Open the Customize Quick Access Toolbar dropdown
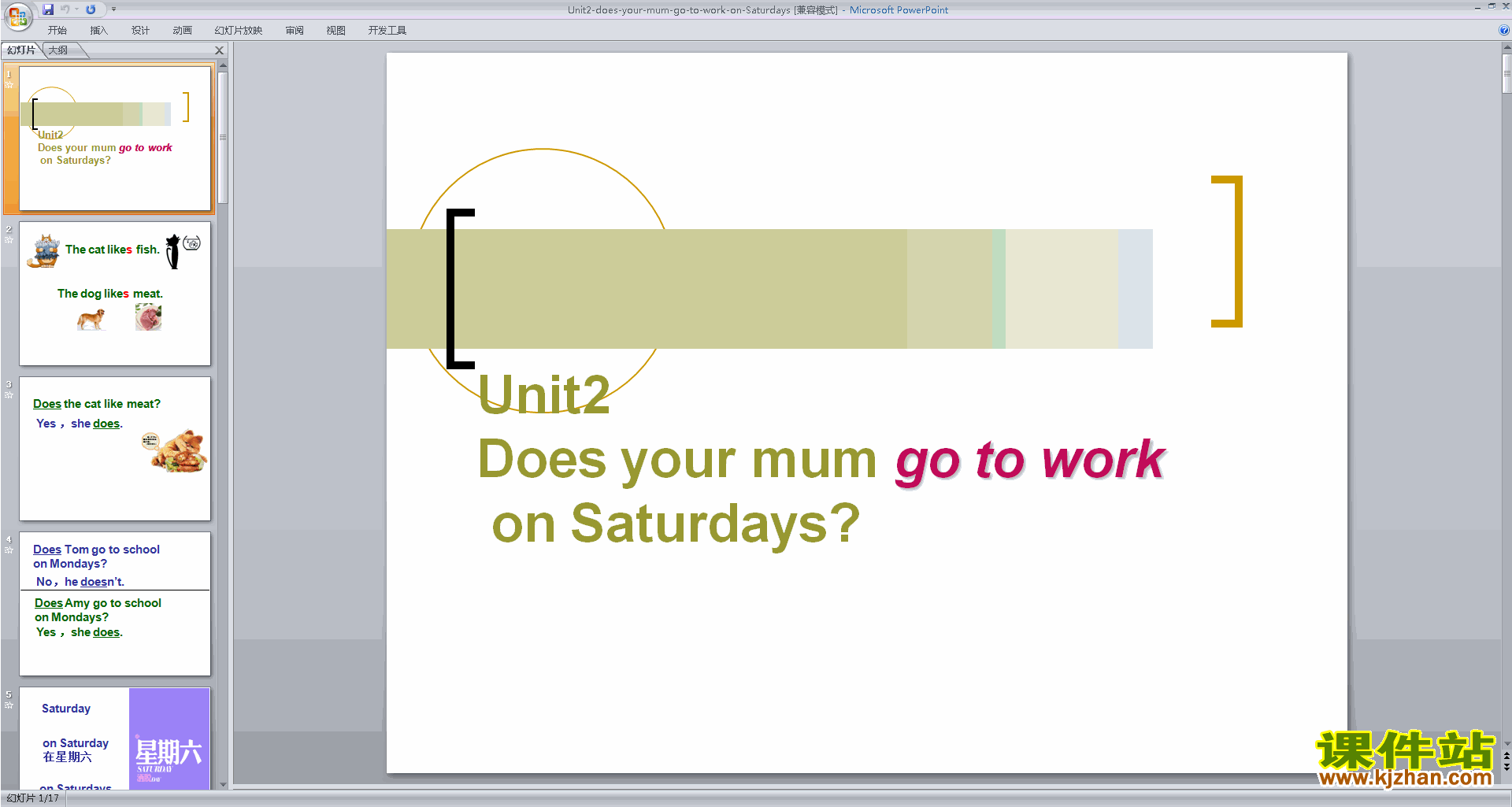1512x807 pixels. coord(113,9)
